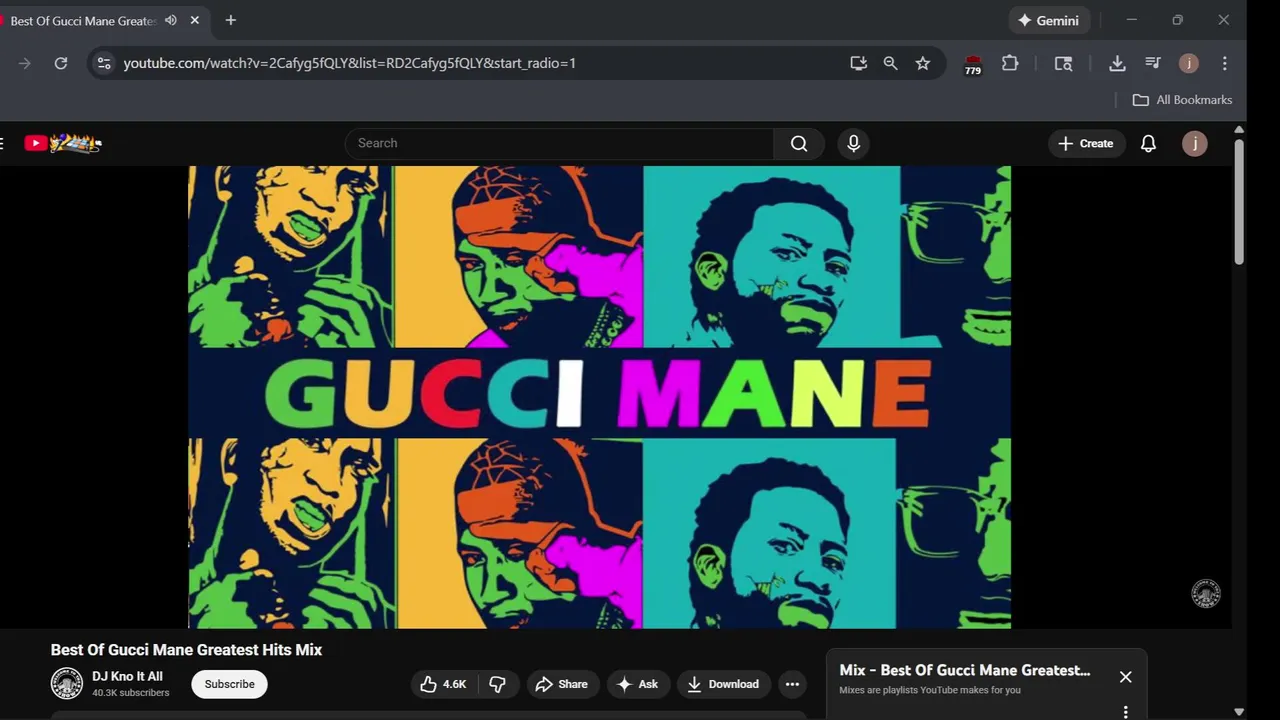Subscribe to DJ Kno It All

[x=229, y=684]
